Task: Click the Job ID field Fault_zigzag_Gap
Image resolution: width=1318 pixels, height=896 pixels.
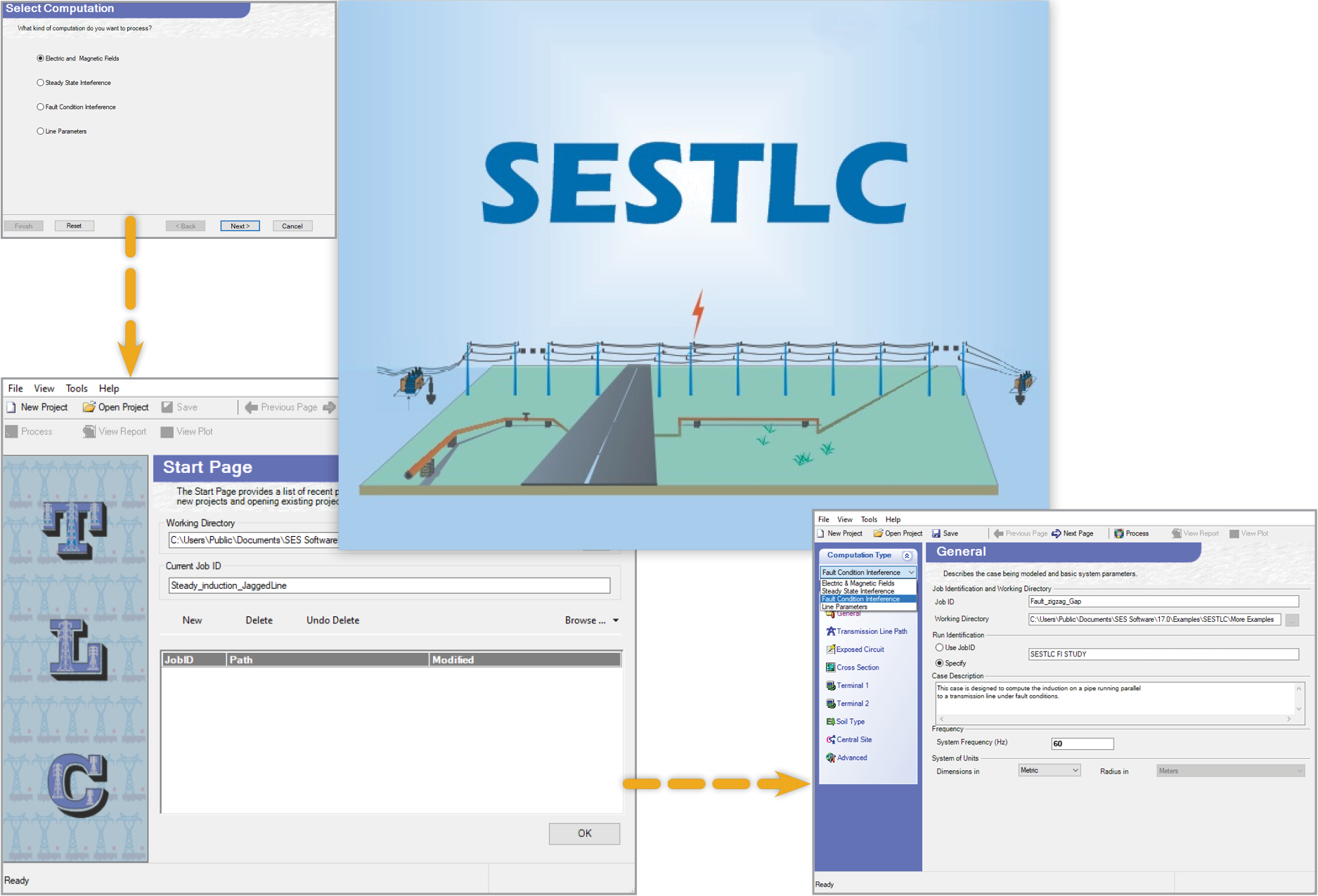Action: click(1163, 602)
